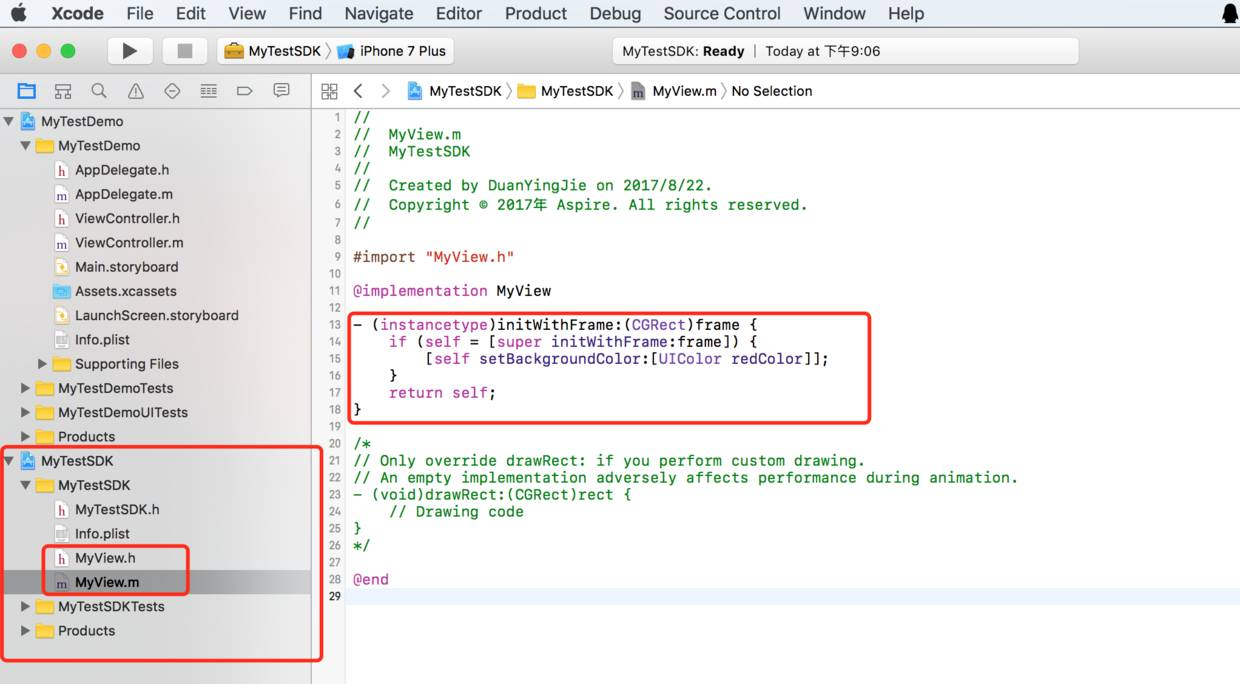Image resolution: width=1240 pixels, height=684 pixels.
Task: Open the Project navigator folder icon
Action: [27, 91]
